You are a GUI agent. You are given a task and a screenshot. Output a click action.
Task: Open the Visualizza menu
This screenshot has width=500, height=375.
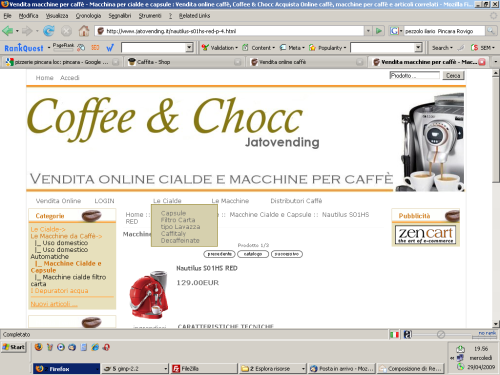click(57, 16)
